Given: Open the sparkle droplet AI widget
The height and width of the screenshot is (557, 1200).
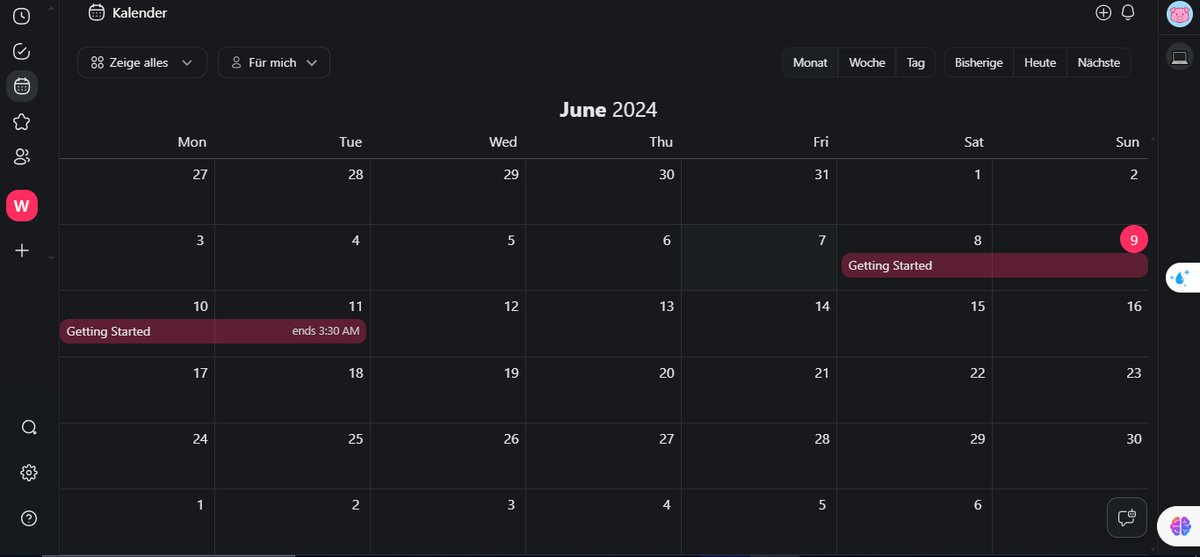Looking at the screenshot, I should [x=1181, y=278].
